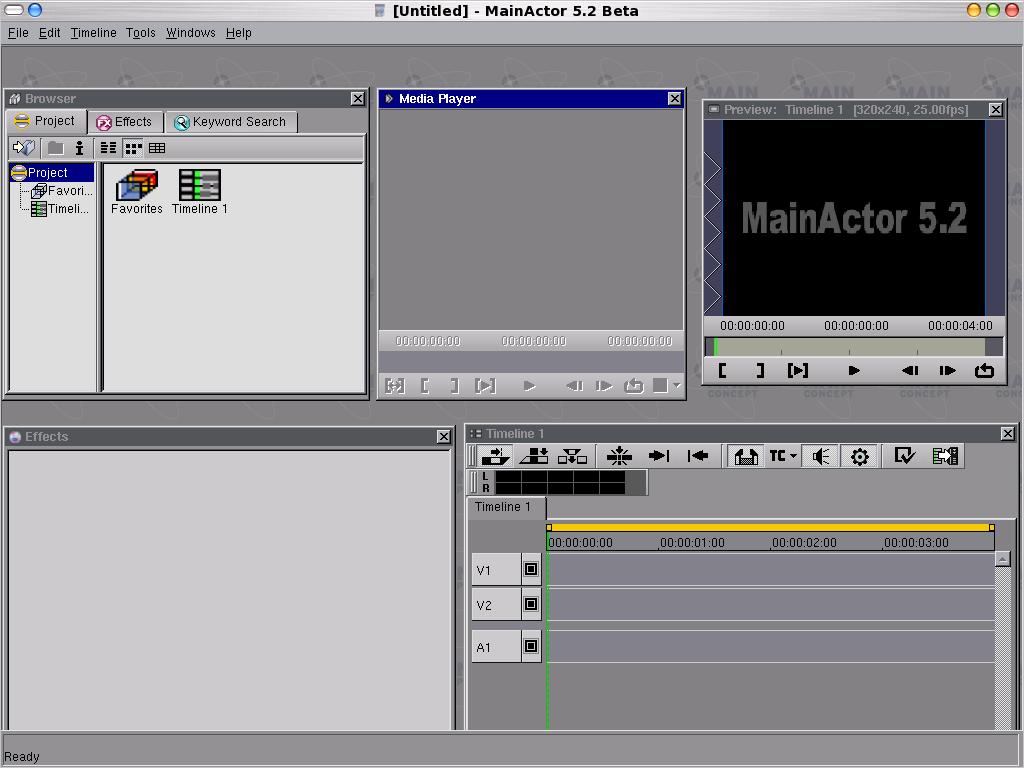Switch to the Effects tab in Browser
This screenshot has height=768, width=1024.
click(x=124, y=122)
